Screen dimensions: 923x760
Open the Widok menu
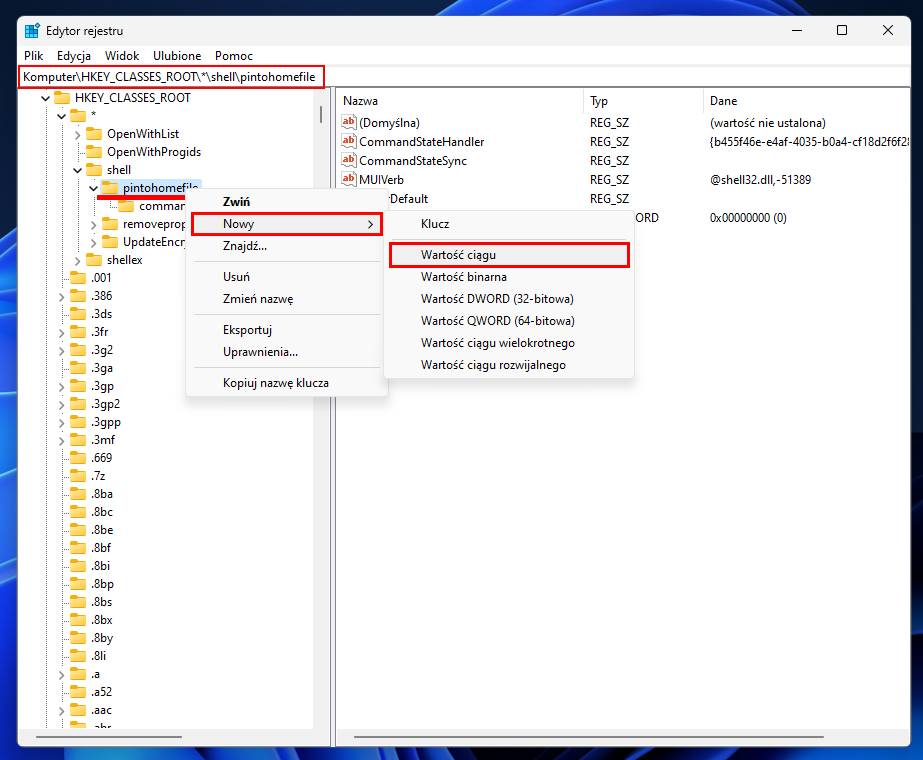point(122,55)
